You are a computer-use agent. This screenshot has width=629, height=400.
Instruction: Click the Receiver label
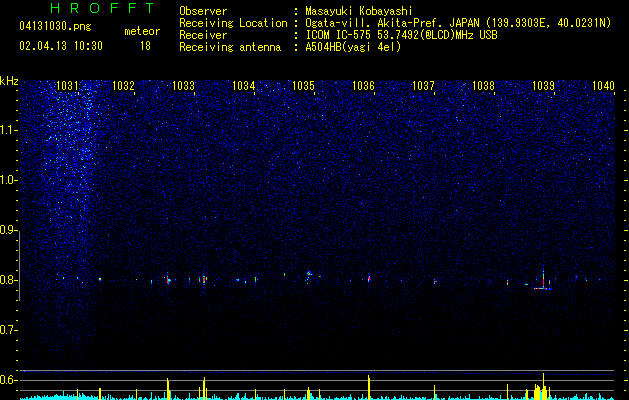pos(203,35)
